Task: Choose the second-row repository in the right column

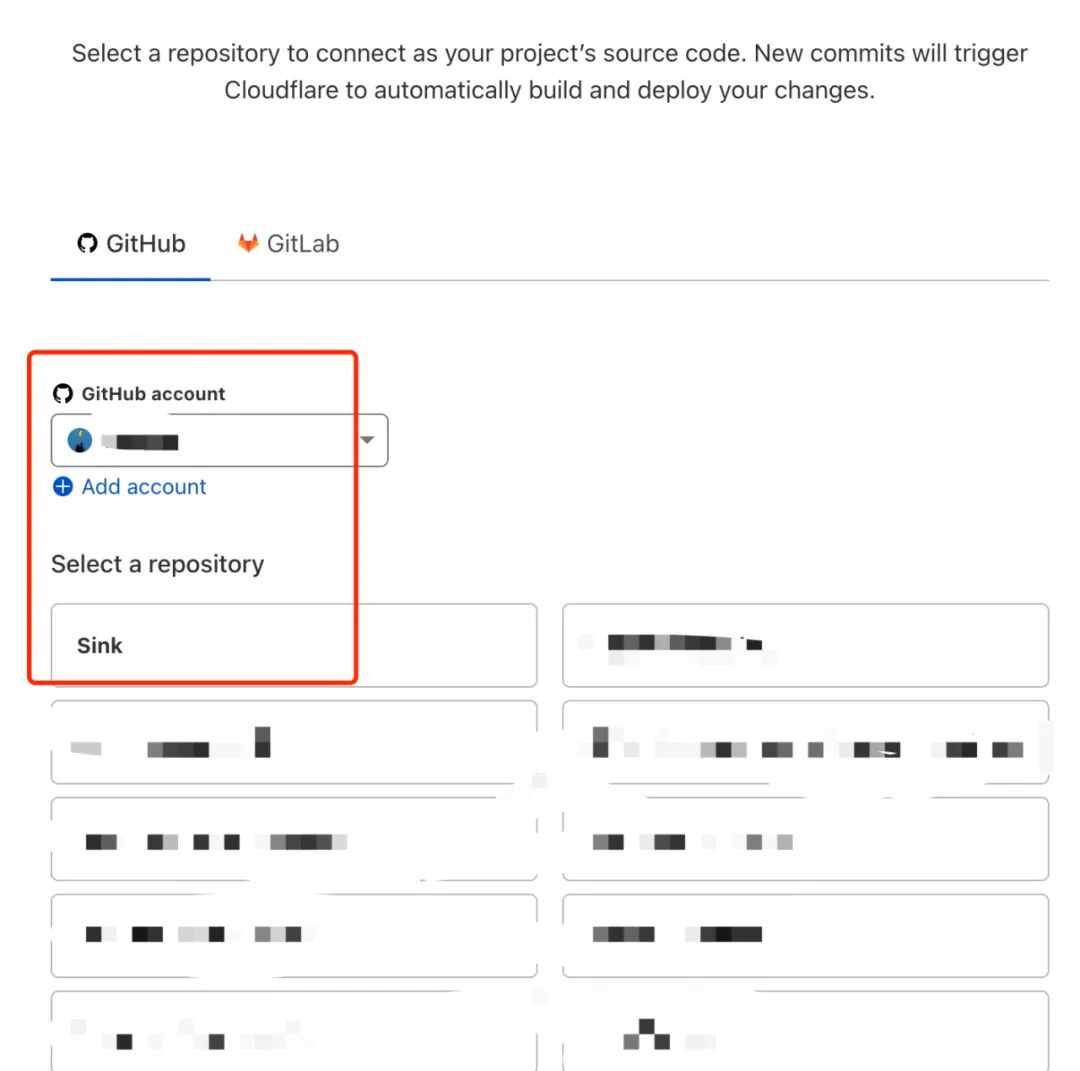Action: coord(805,742)
